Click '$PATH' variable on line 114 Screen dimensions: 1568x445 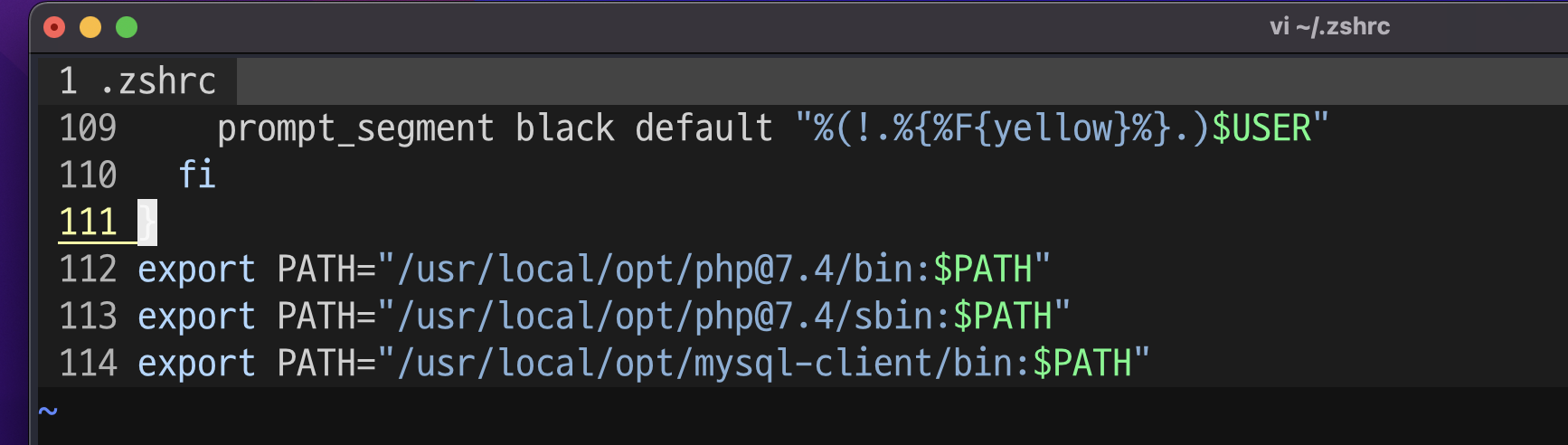(x=1082, y=364)
